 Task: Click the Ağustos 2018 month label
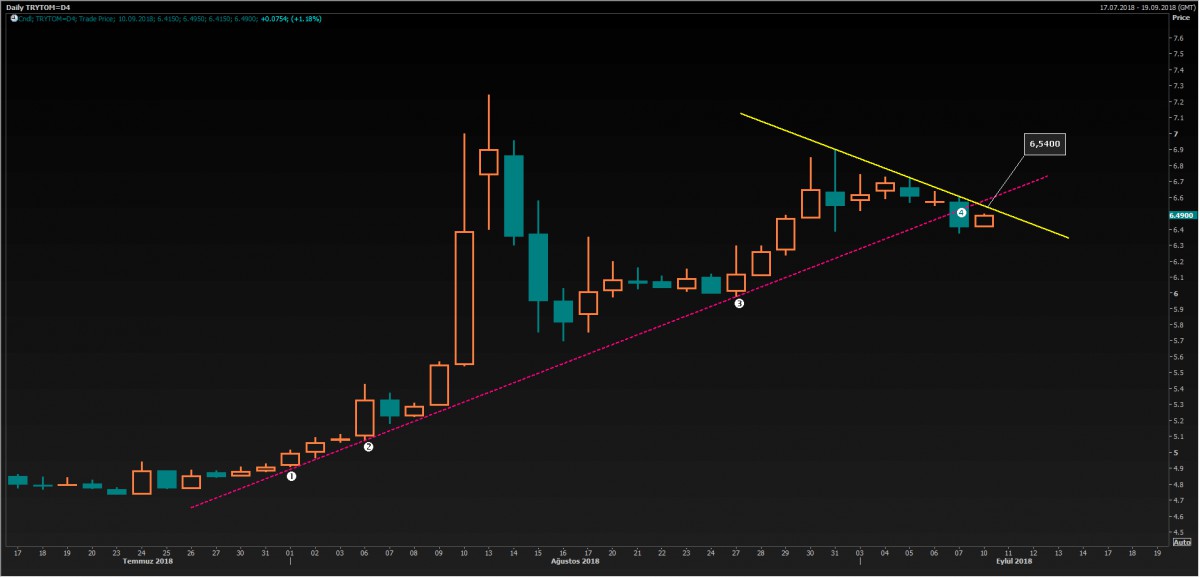point(576,562)
